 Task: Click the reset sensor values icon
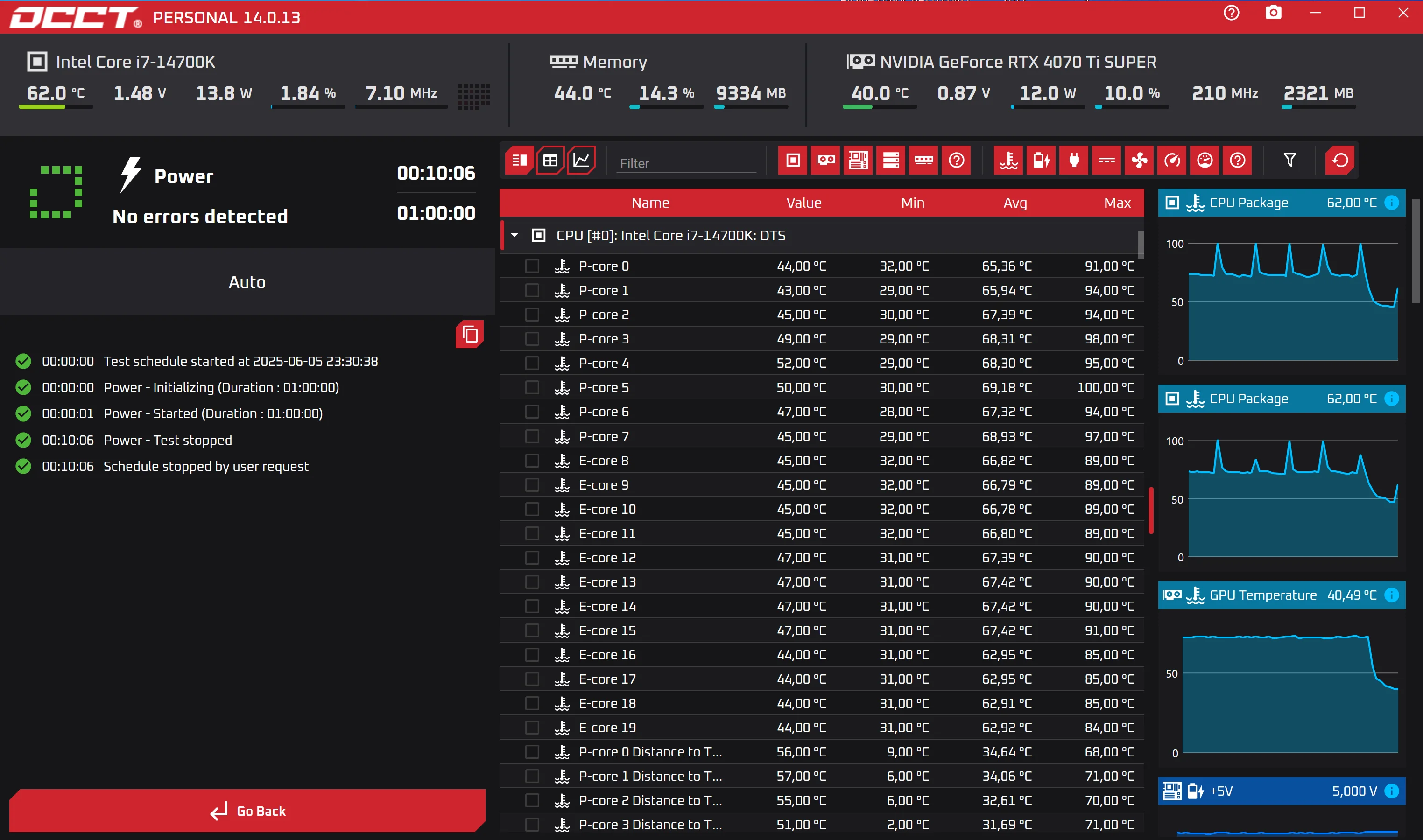(x=1340, y=161)
